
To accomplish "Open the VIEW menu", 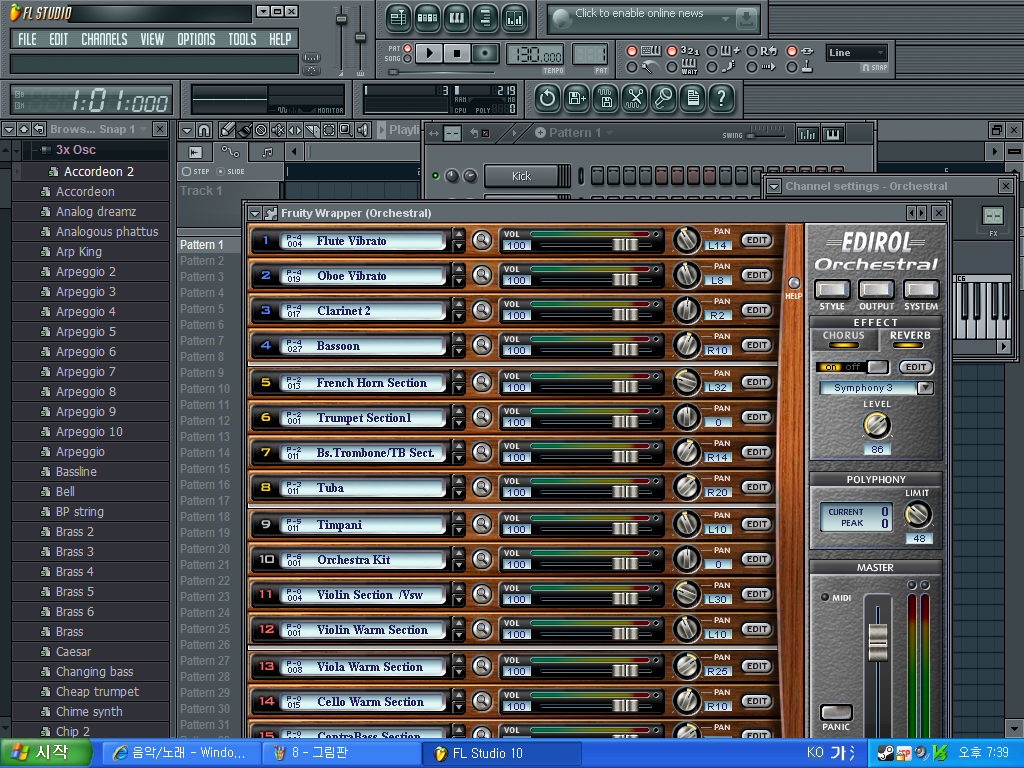I will point(152,39).
